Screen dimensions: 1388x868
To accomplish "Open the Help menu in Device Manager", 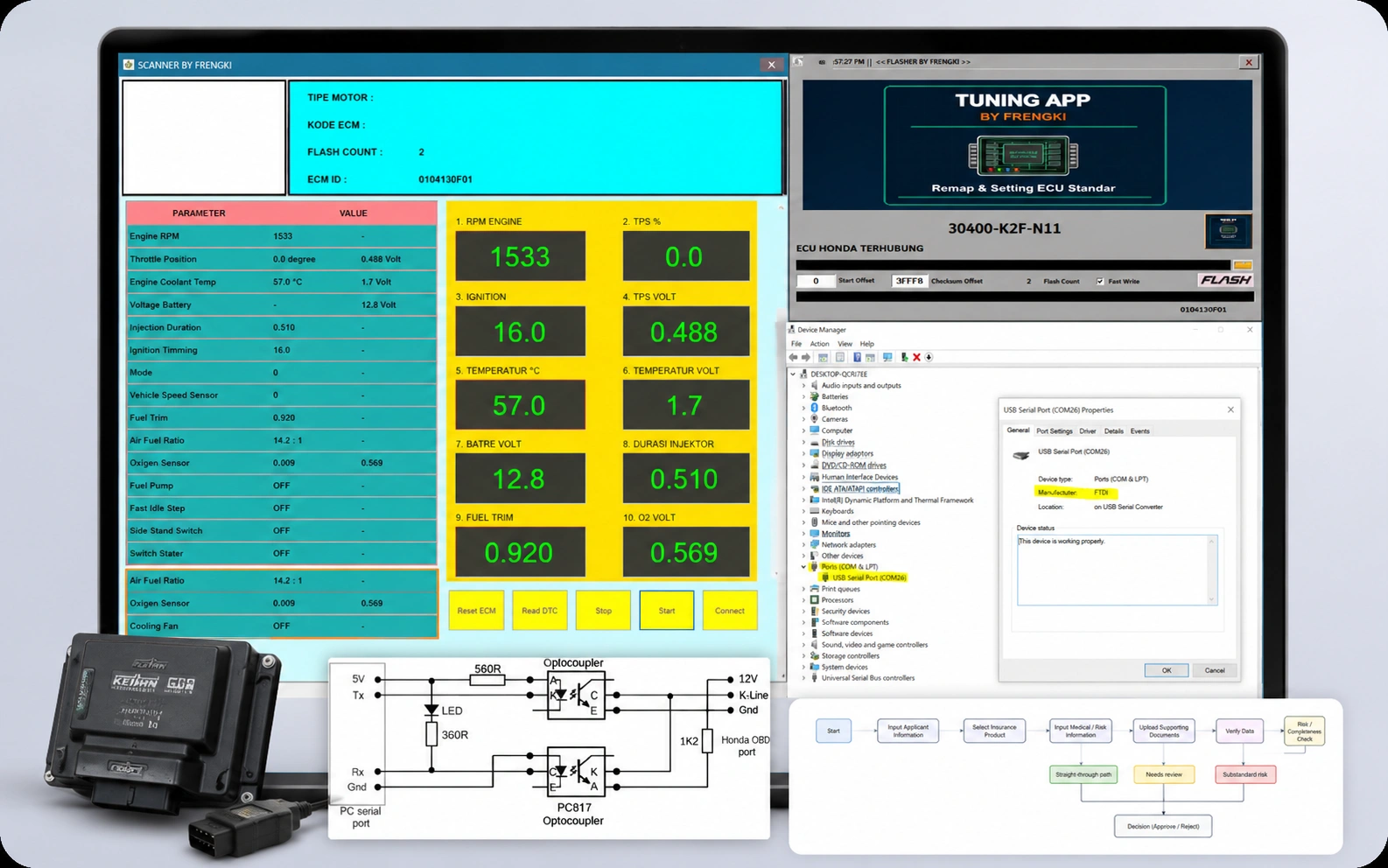I will coord(866,344).
